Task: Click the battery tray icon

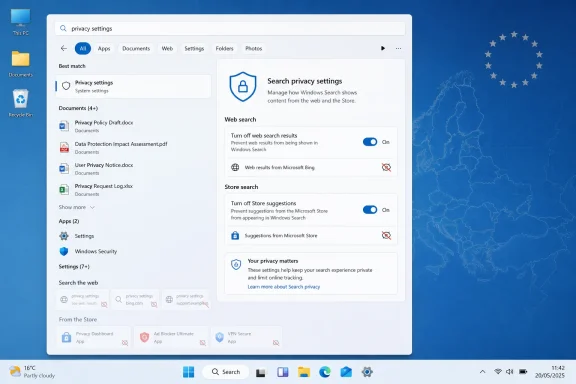Action: click(523, 372)
